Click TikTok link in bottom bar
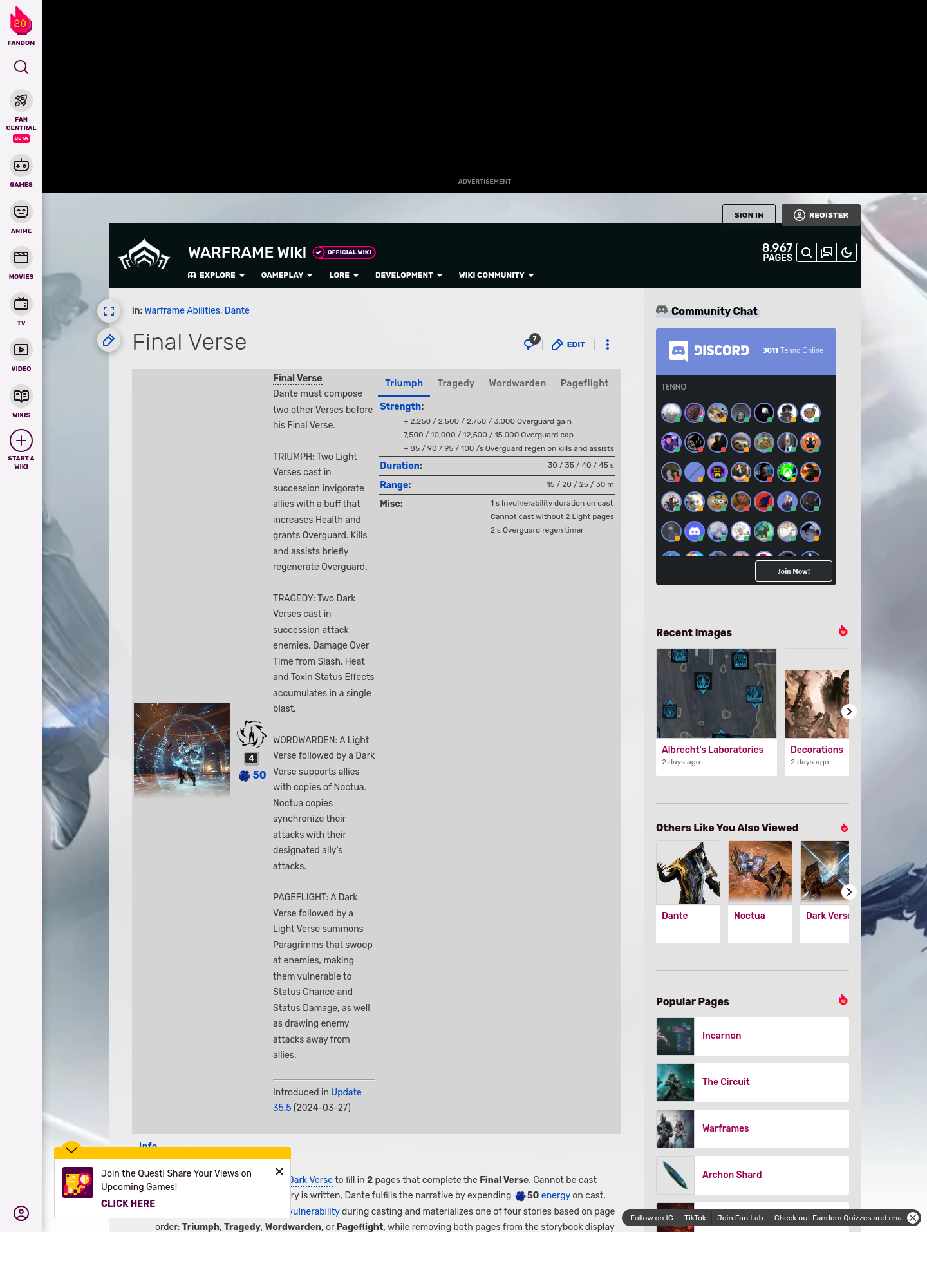Viewport: 927px width, 1288px height. pyautogui.click(x=695, y=1218)
